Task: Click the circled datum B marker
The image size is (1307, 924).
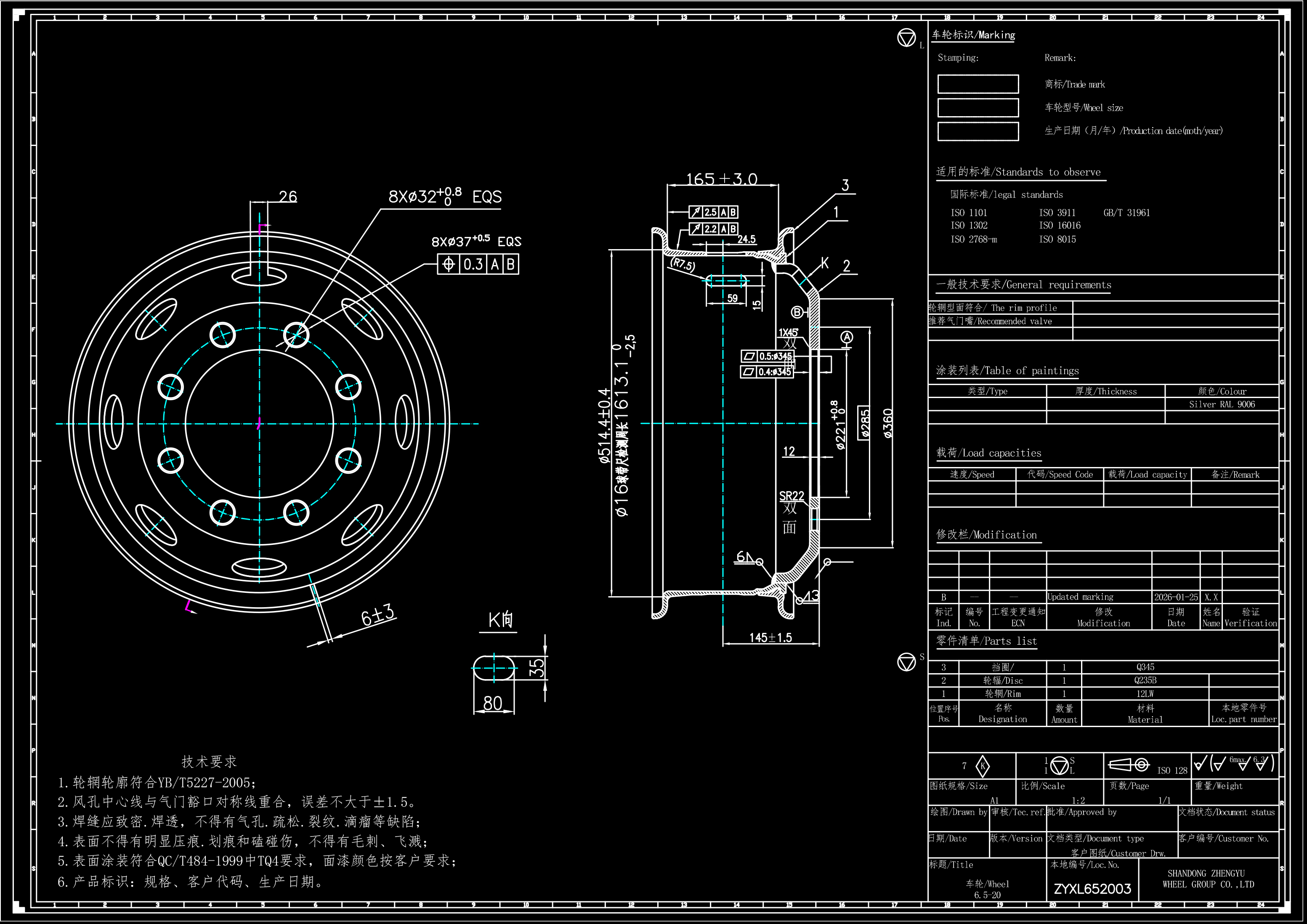Action: [797, 312]
